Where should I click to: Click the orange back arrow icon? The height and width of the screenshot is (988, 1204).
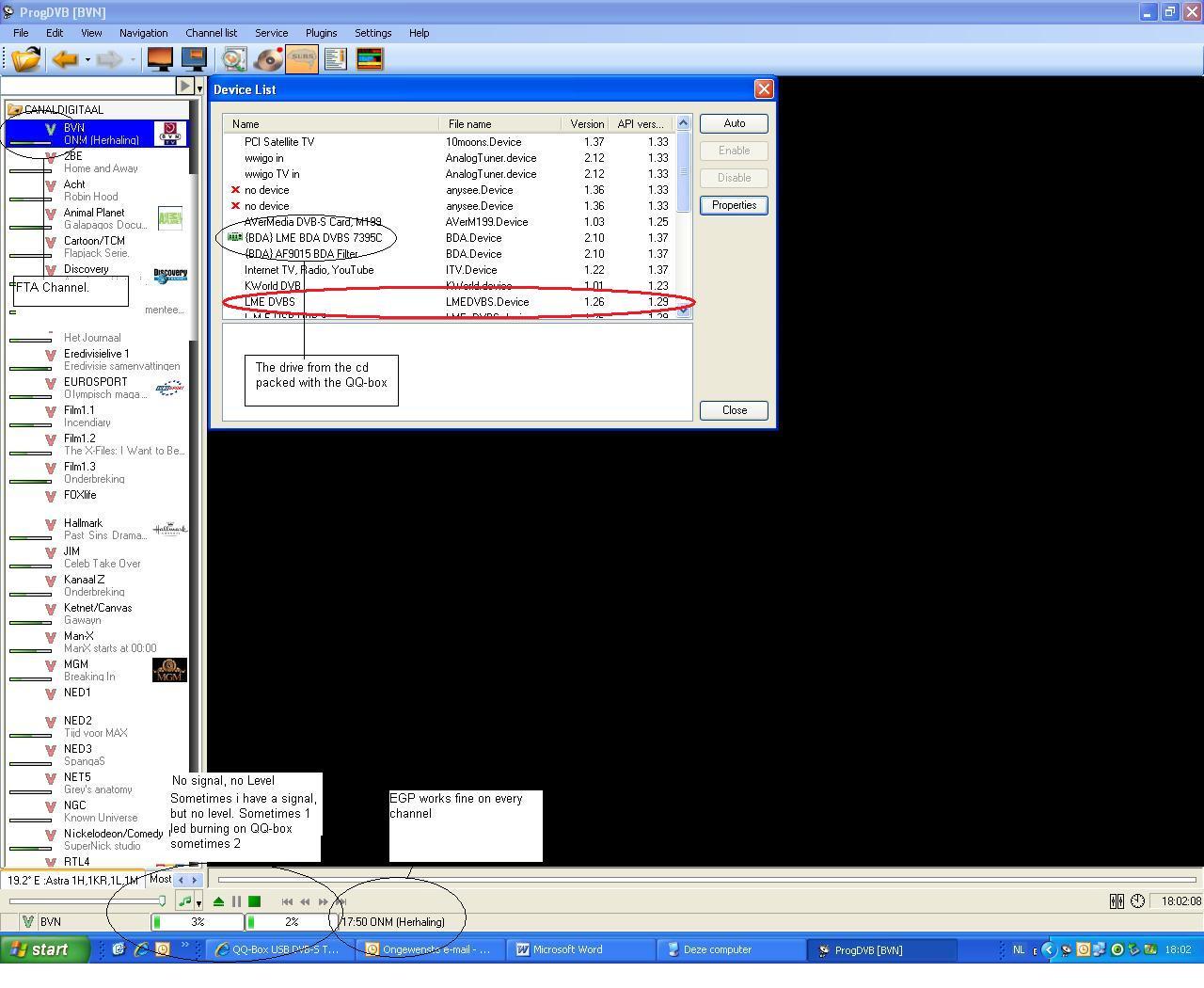(65, 59)
